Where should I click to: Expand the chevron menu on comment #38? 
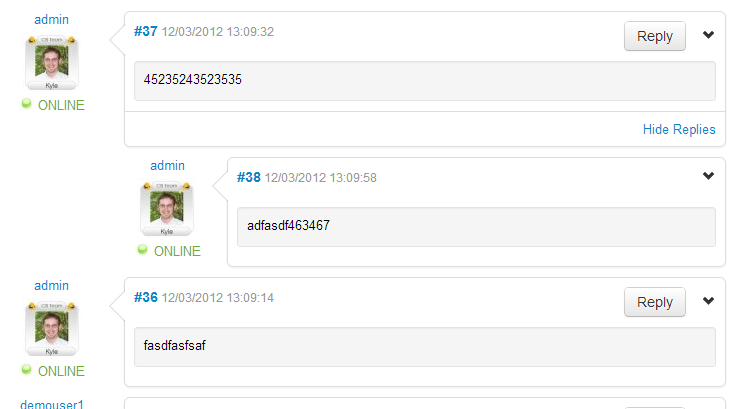[x=708, y=176]
